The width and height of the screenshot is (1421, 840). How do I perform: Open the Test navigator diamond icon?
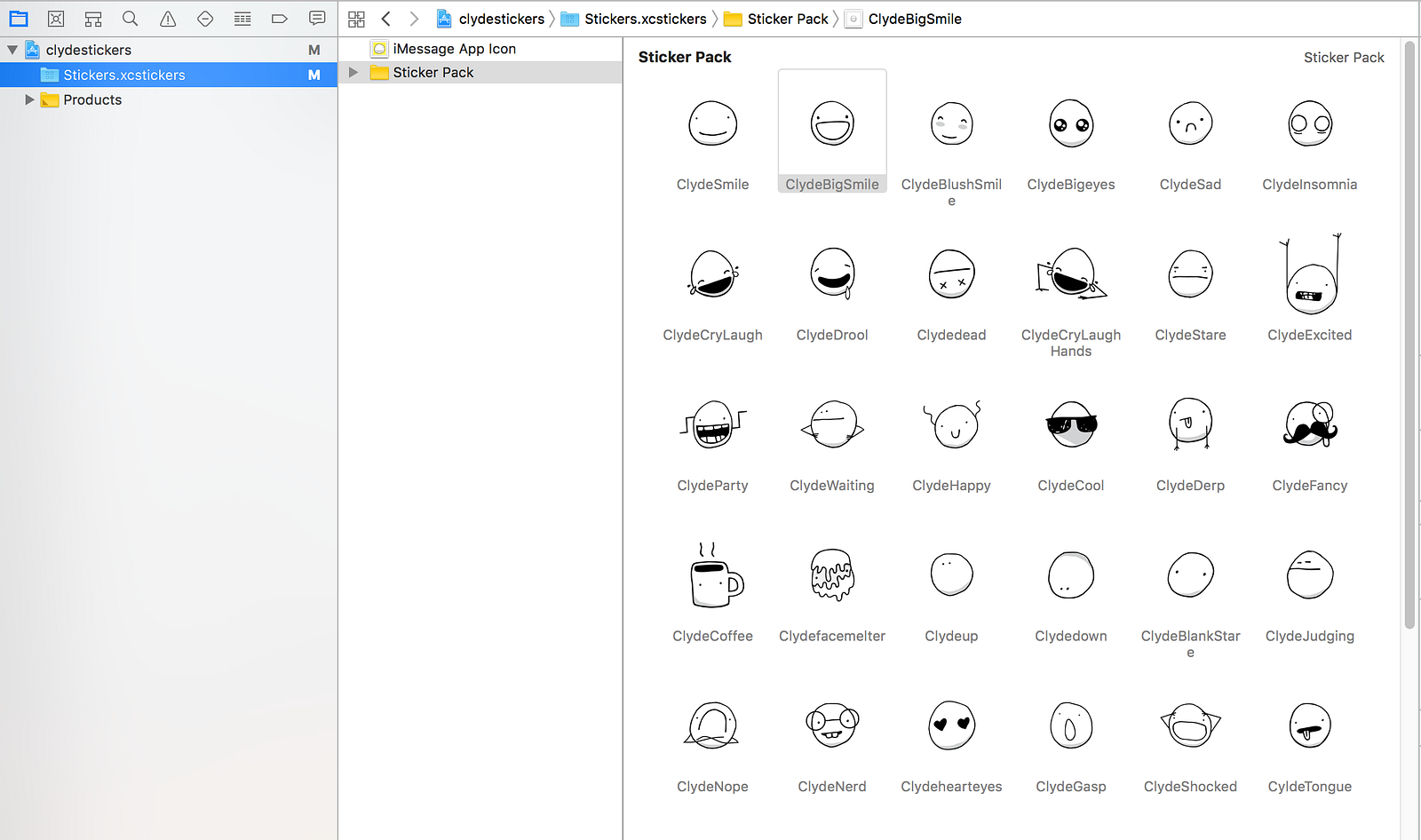pos(205,19)
